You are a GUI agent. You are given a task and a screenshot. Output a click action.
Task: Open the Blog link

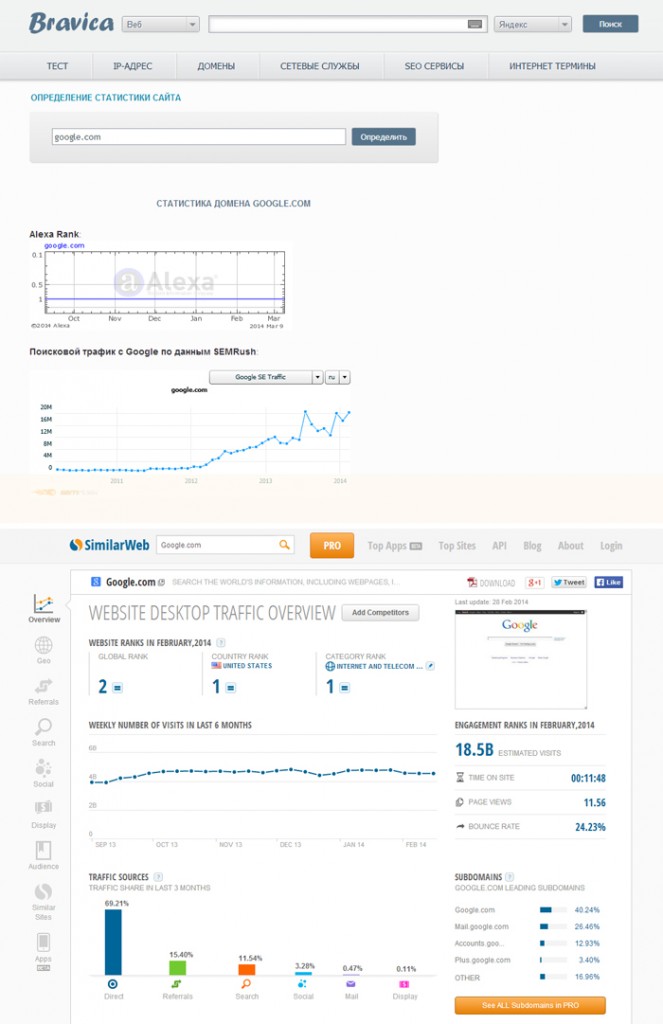532,545
